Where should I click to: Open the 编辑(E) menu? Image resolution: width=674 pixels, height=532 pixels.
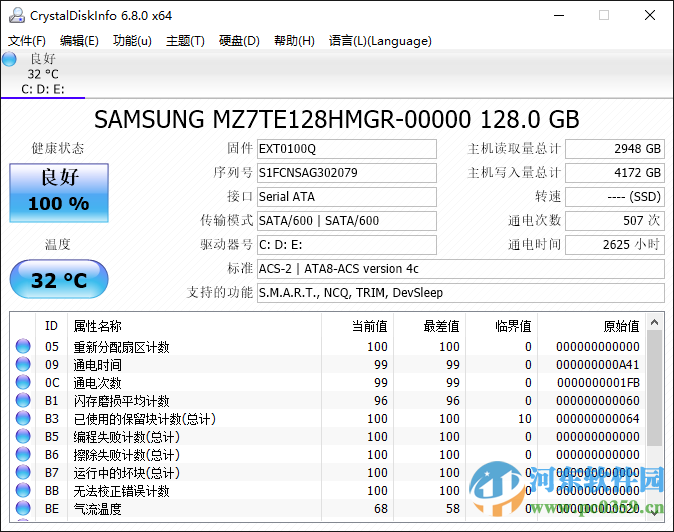point(80,41)
